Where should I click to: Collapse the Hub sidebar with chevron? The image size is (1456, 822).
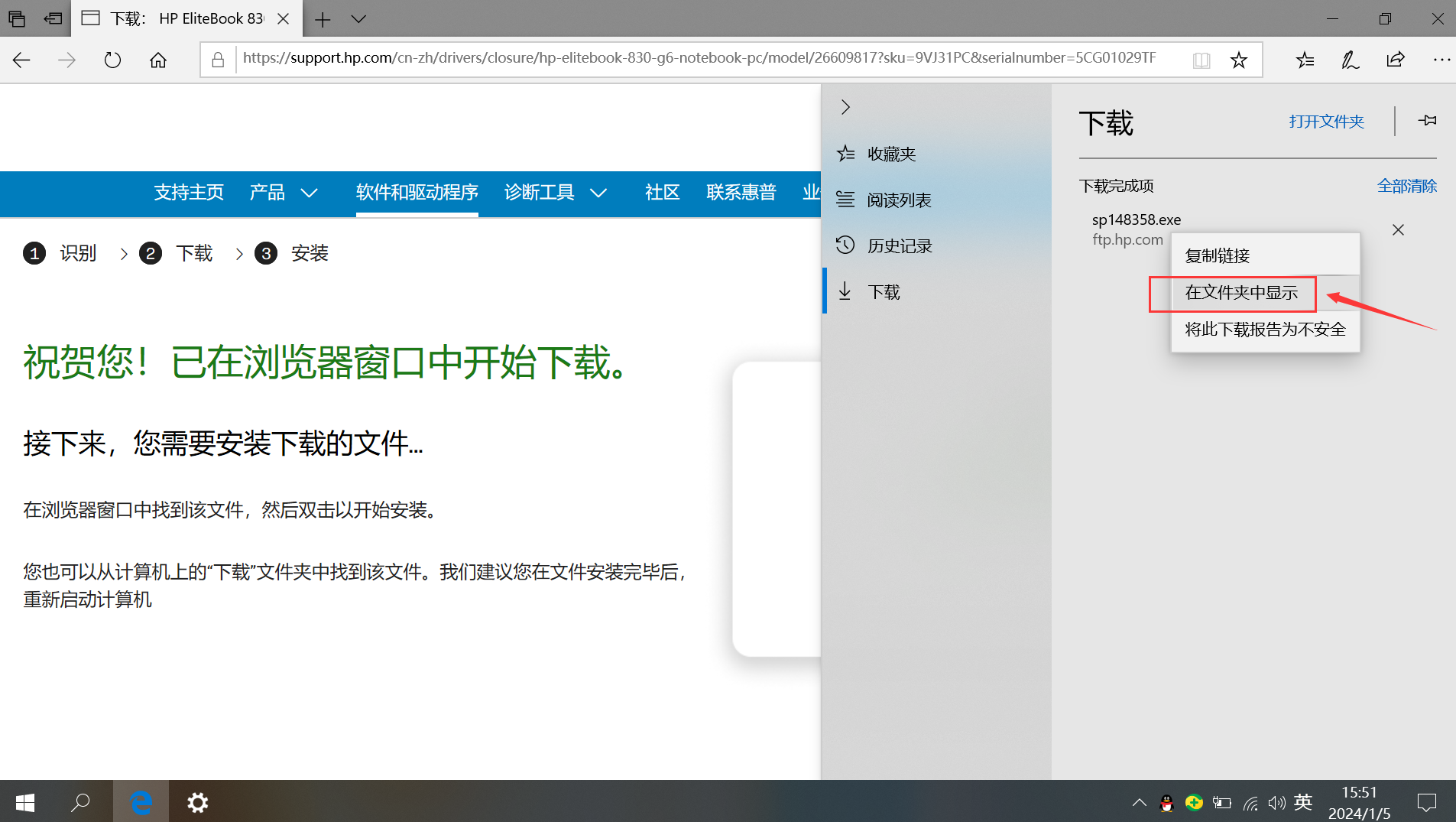tap(845, 107)
